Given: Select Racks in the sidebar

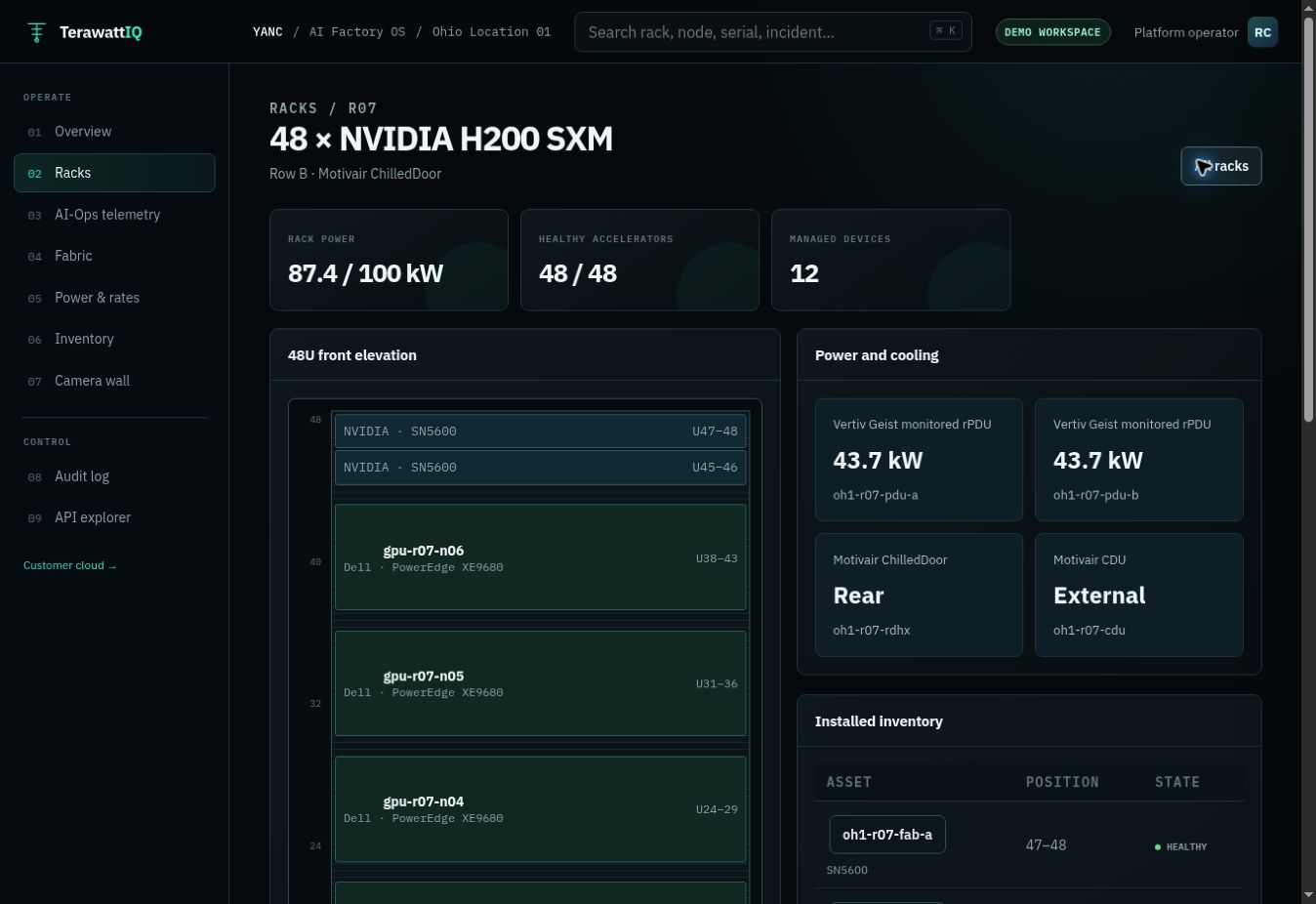Looking at the screenshot, I should click(x=114, y=173).
